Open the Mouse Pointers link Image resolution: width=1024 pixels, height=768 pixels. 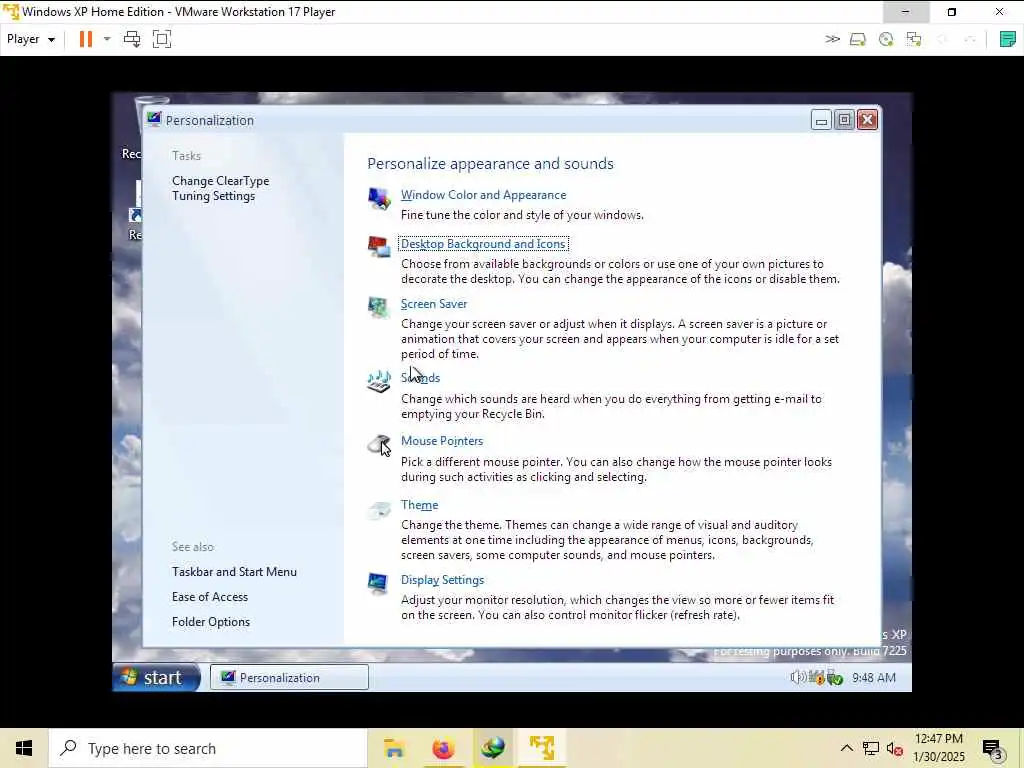point(442,441)
